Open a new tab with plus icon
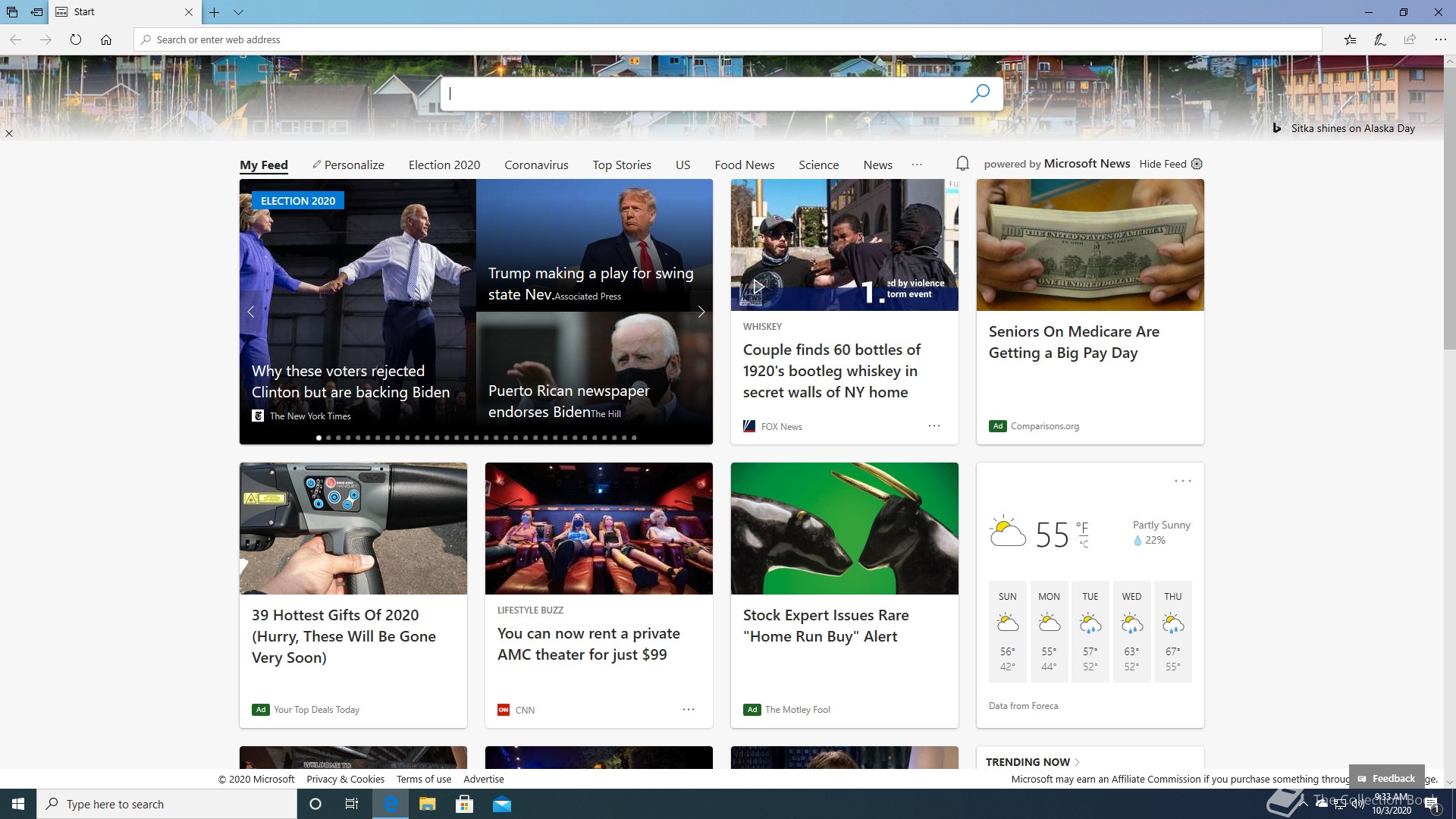The height and width of the screenshot is (819, 1456). pos(215,12)
